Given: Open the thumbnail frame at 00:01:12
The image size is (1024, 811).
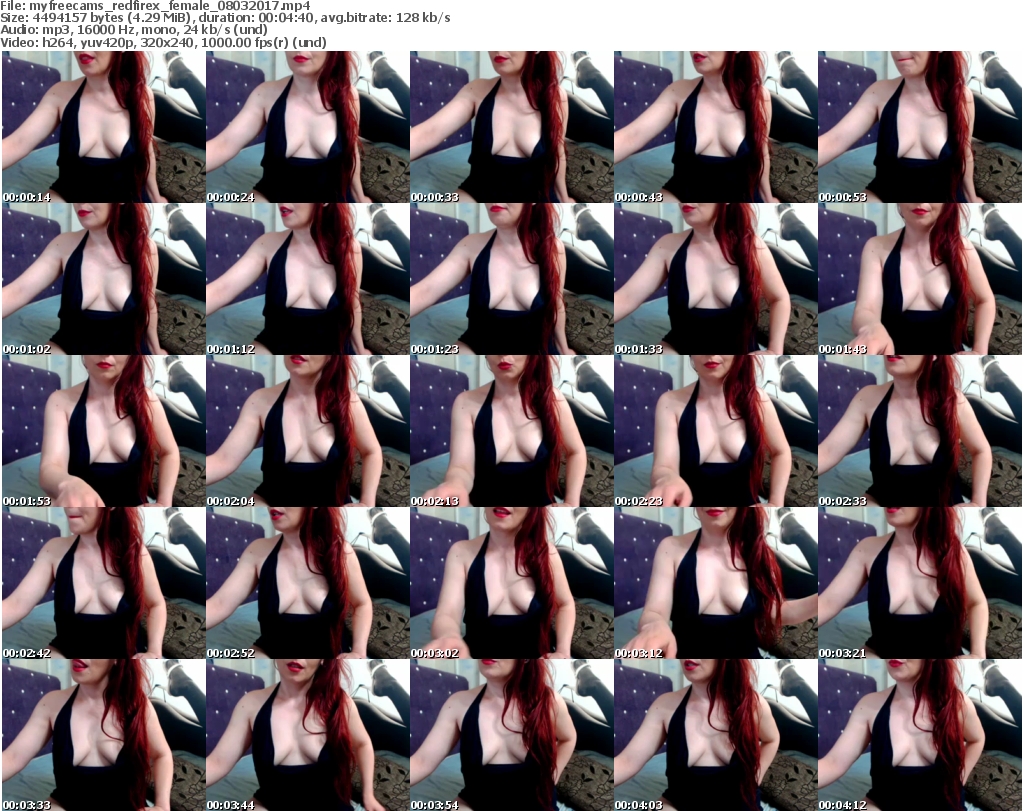Looking at the screenshot, I should pyautogui.click(x=308, y=279).
